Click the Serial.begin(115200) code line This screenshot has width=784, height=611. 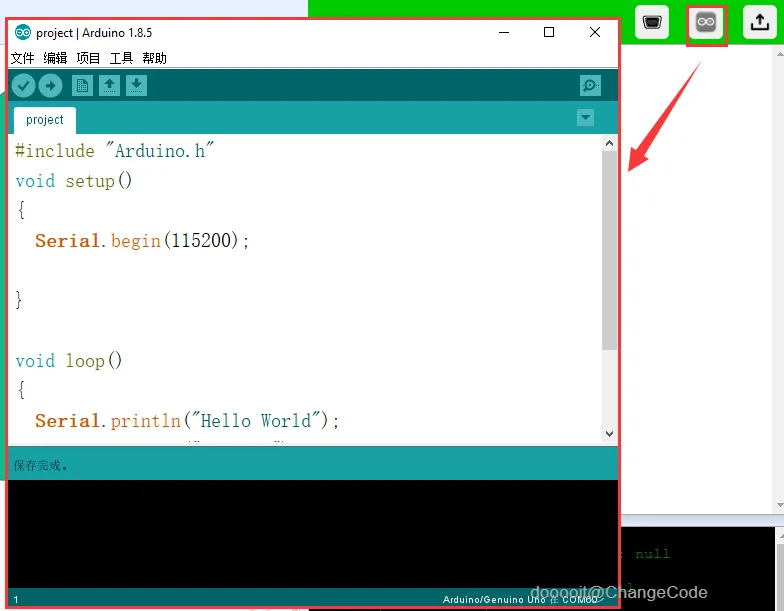tap(142, 240)
